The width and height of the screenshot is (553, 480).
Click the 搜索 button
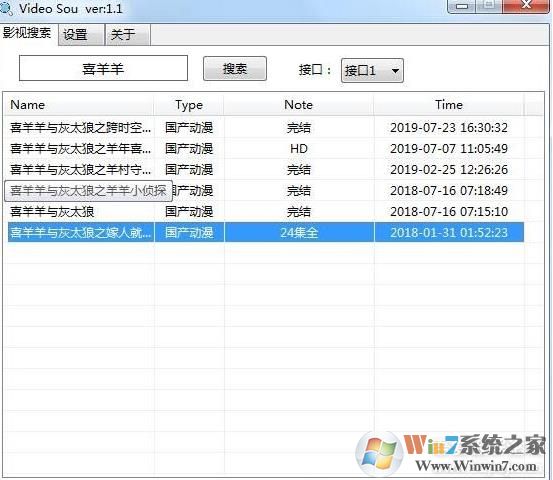(235, 68)
